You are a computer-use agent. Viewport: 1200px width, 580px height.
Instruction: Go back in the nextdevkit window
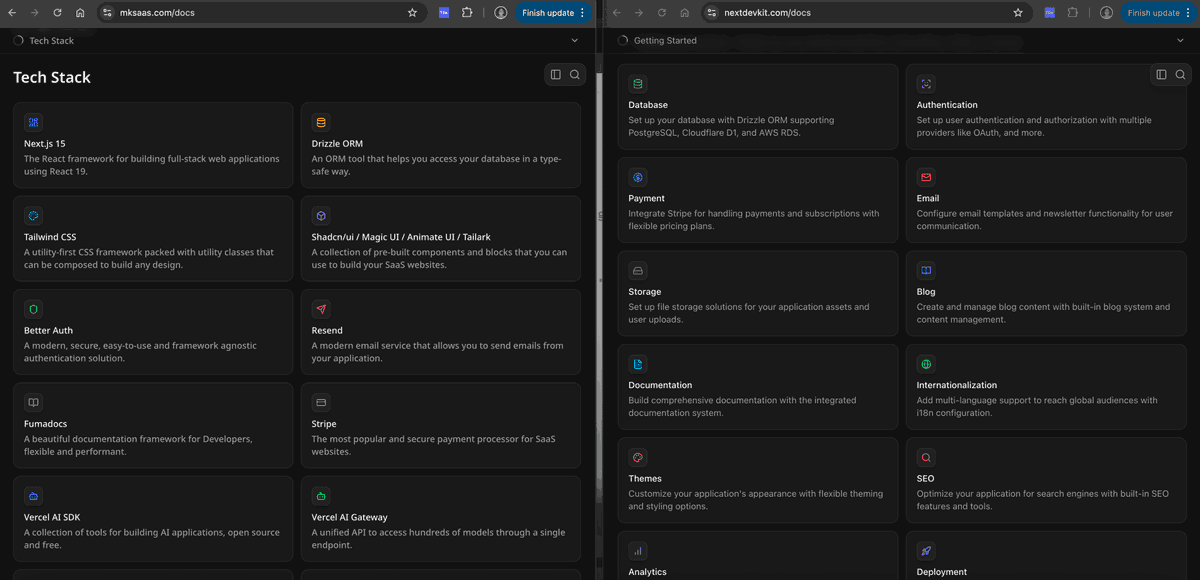tap(616, 13)
